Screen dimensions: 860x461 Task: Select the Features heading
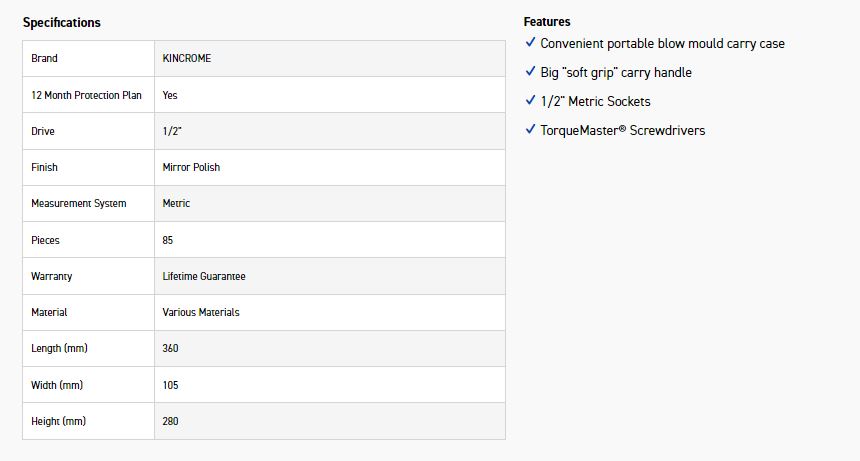547,22
